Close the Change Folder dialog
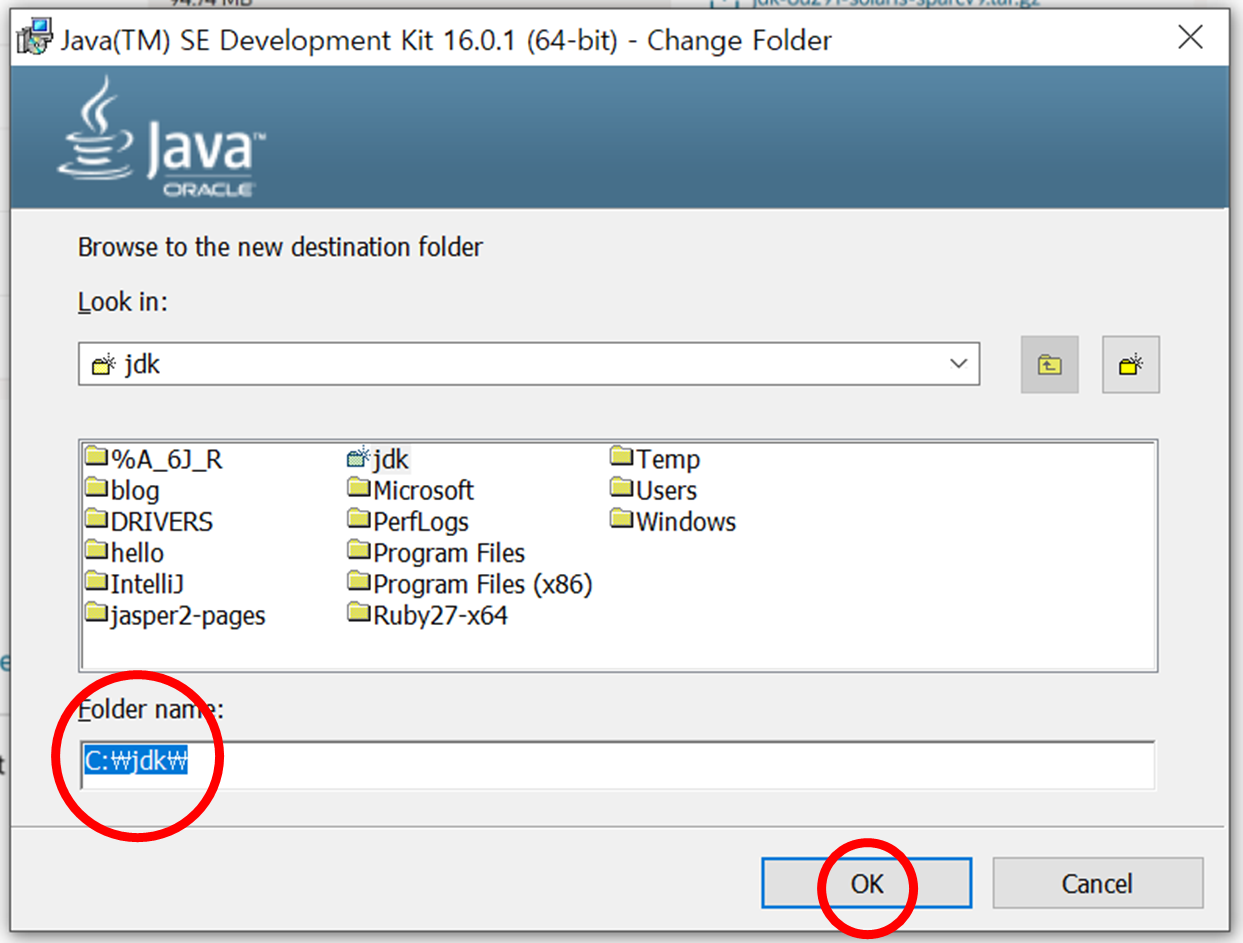Viewport: 1243px width, 943px height. point(1190,38)
